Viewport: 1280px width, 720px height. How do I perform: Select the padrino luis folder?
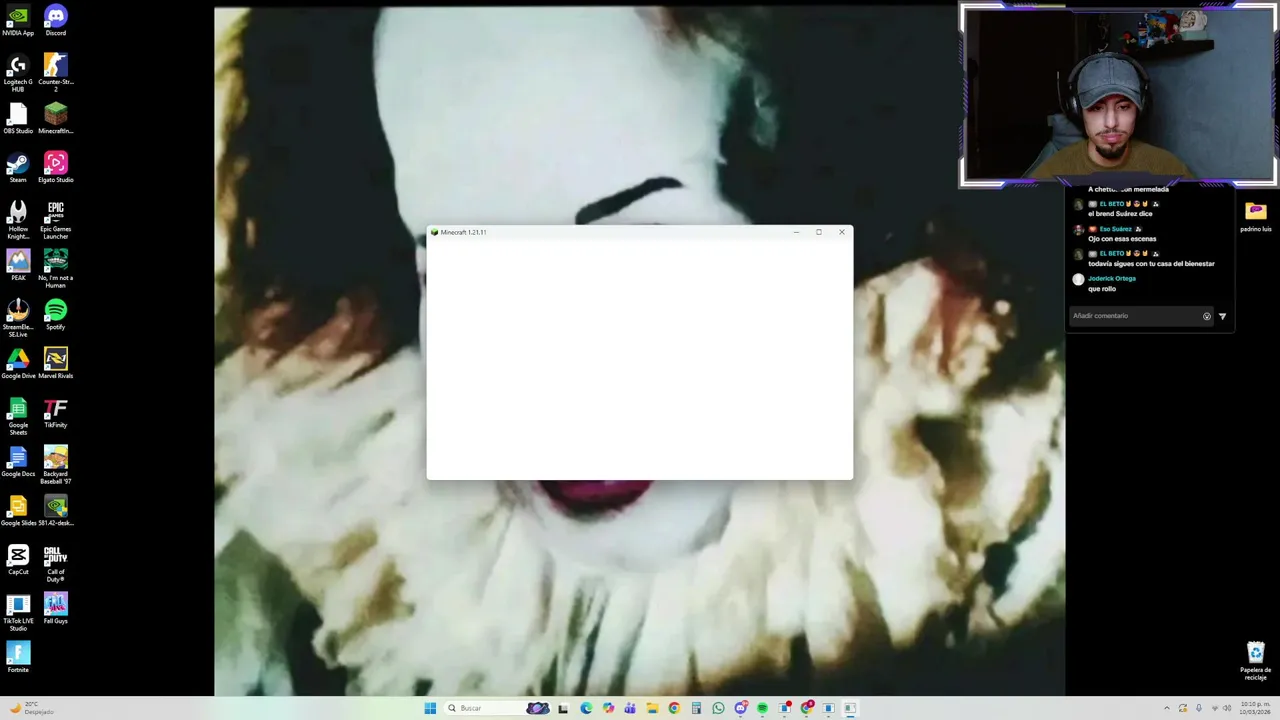(x=1256, y=216)
